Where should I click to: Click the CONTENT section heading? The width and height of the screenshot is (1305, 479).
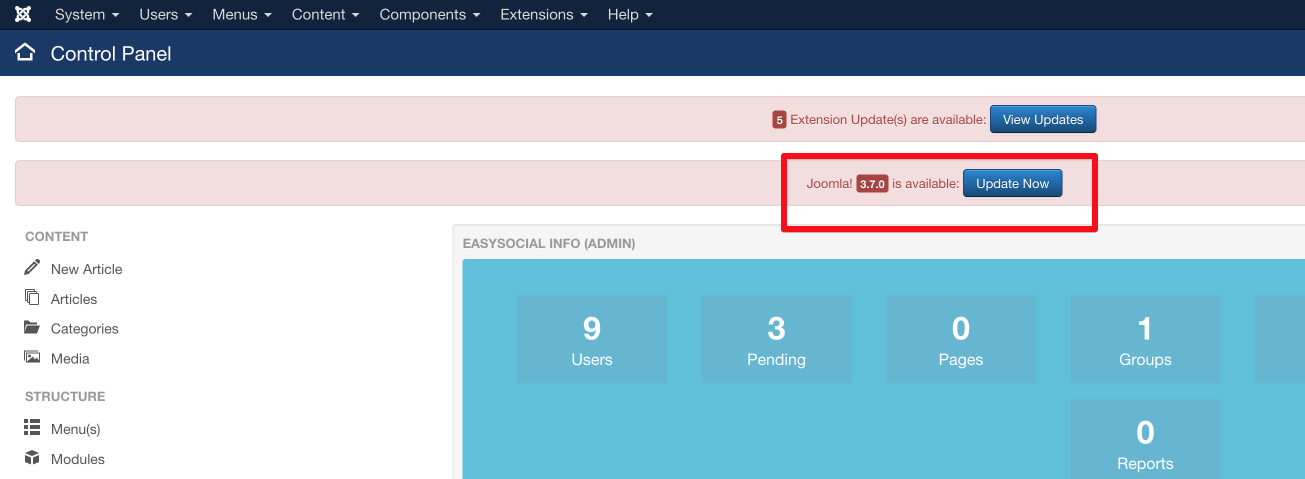[x=57, y=237]
